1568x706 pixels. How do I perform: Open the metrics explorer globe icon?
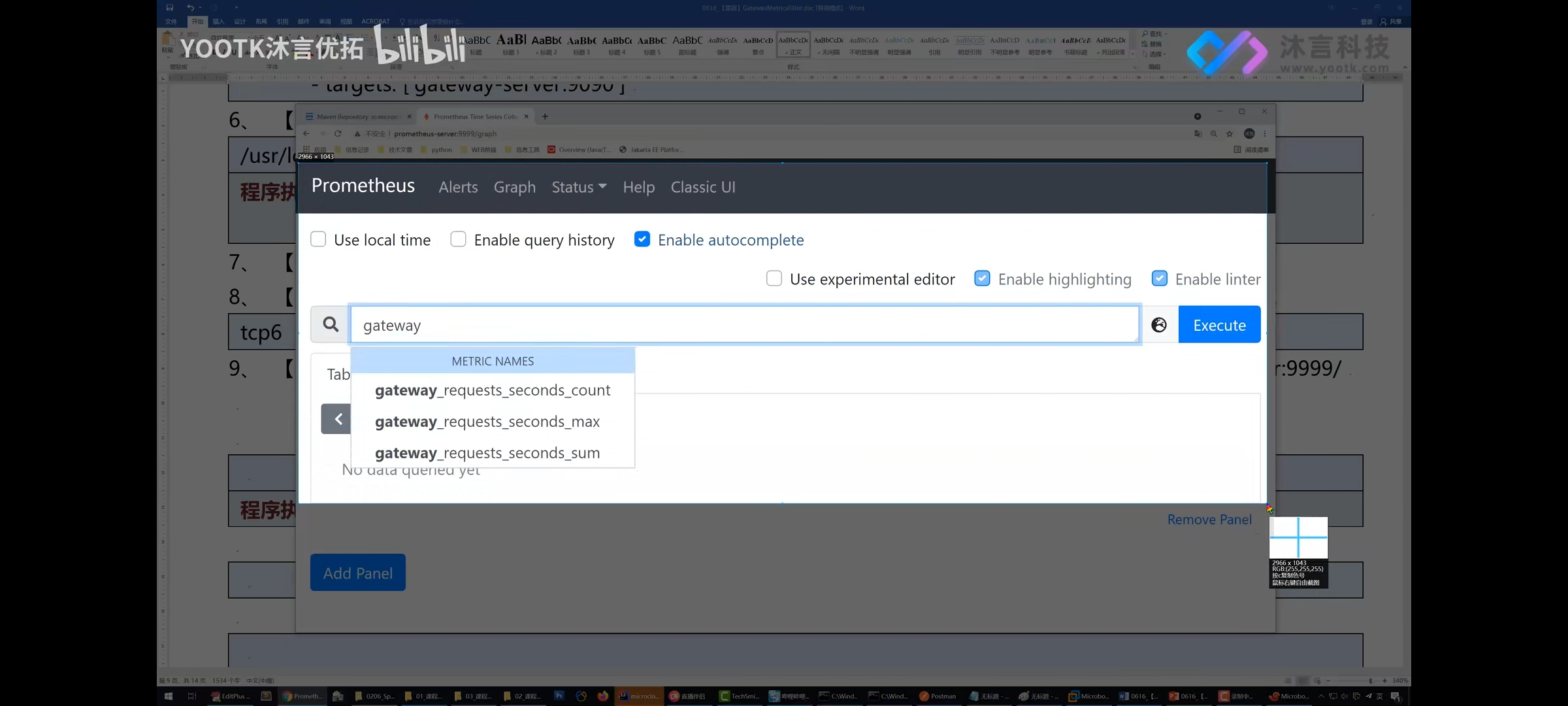pos(1158,325)
